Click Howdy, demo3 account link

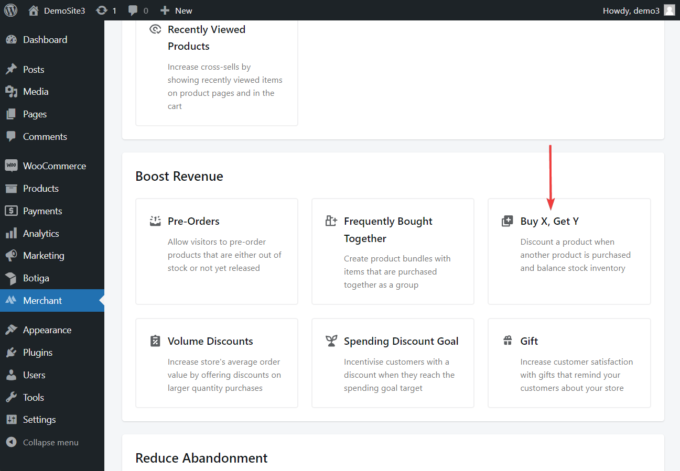pyautogui.click(x=631, y=10)
